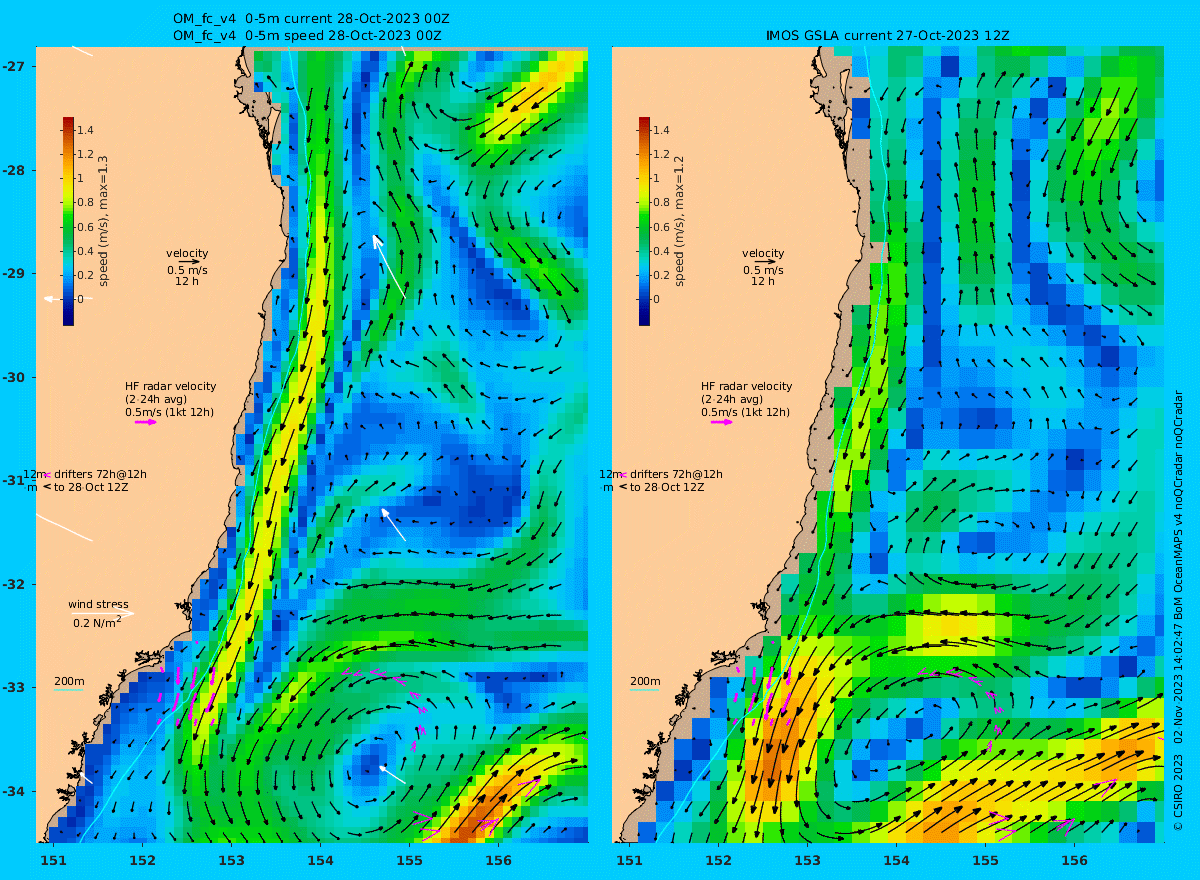
Task: Click "HF radar velocity" on the IMOS GSLA map
Action: [x=746, y=386]
